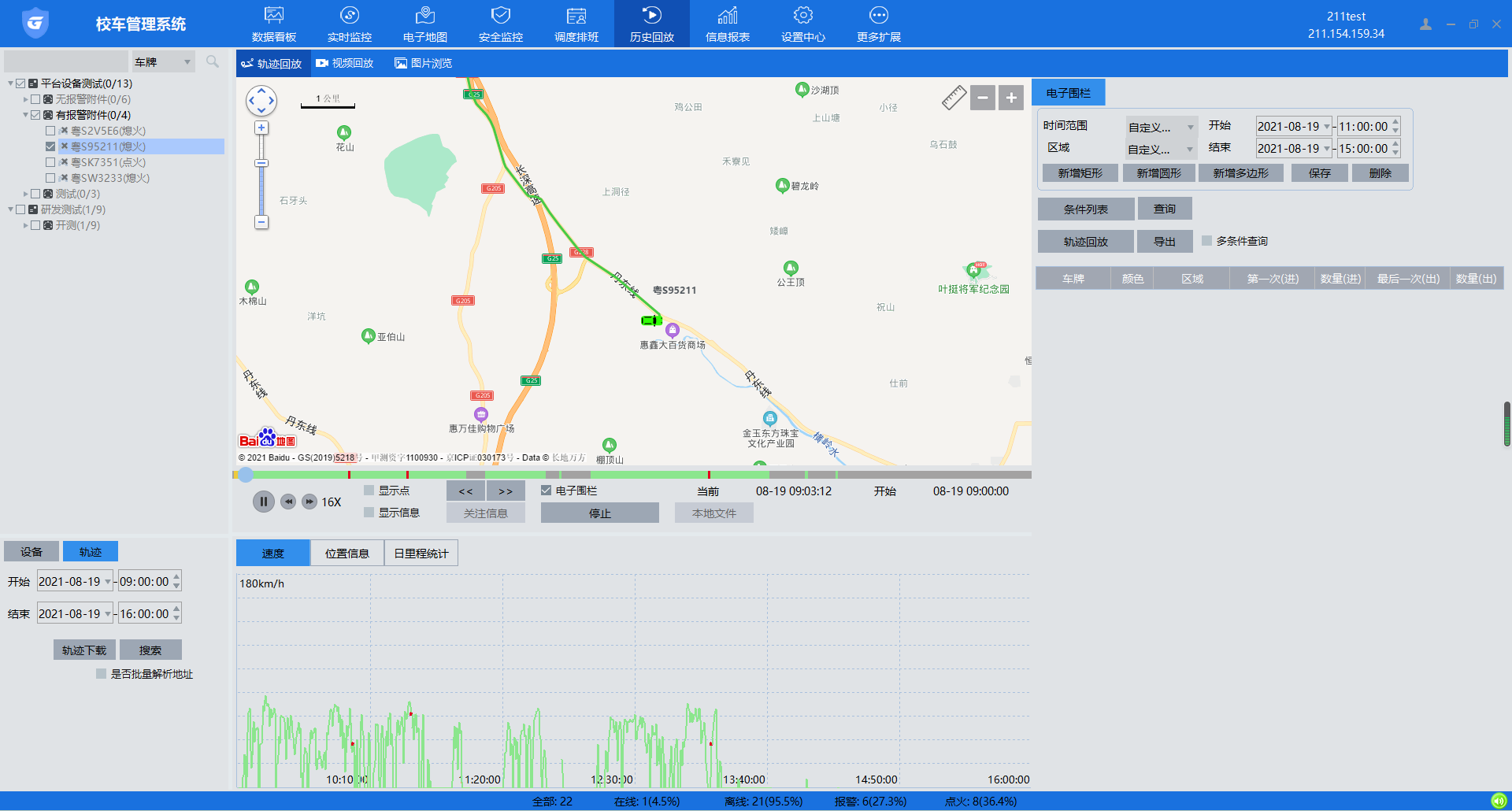Pause the track playback
Viewport: 1512px width, 811px height.
pyautogui.click(x=264, y=502)
